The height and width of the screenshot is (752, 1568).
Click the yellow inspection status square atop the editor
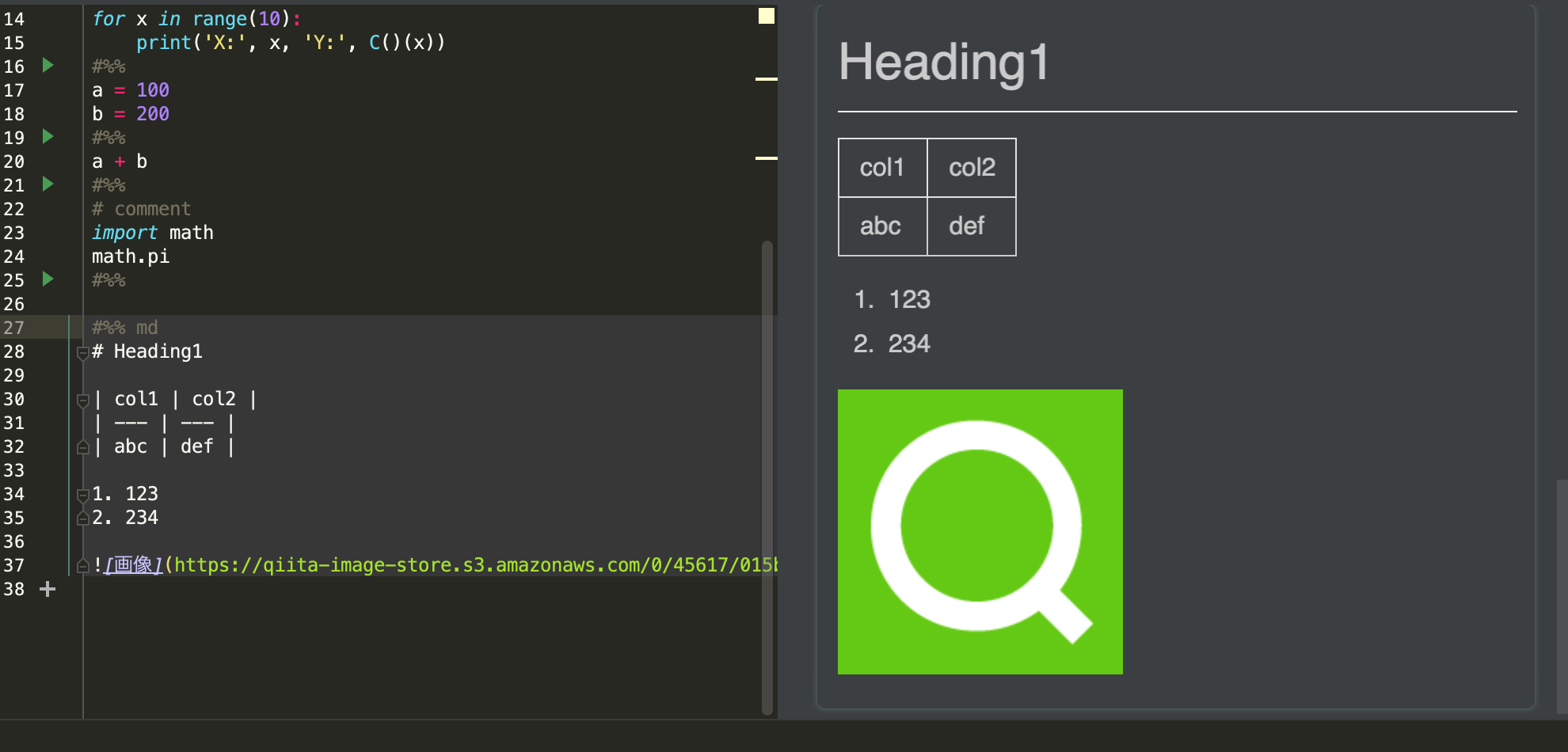(767, 16)
